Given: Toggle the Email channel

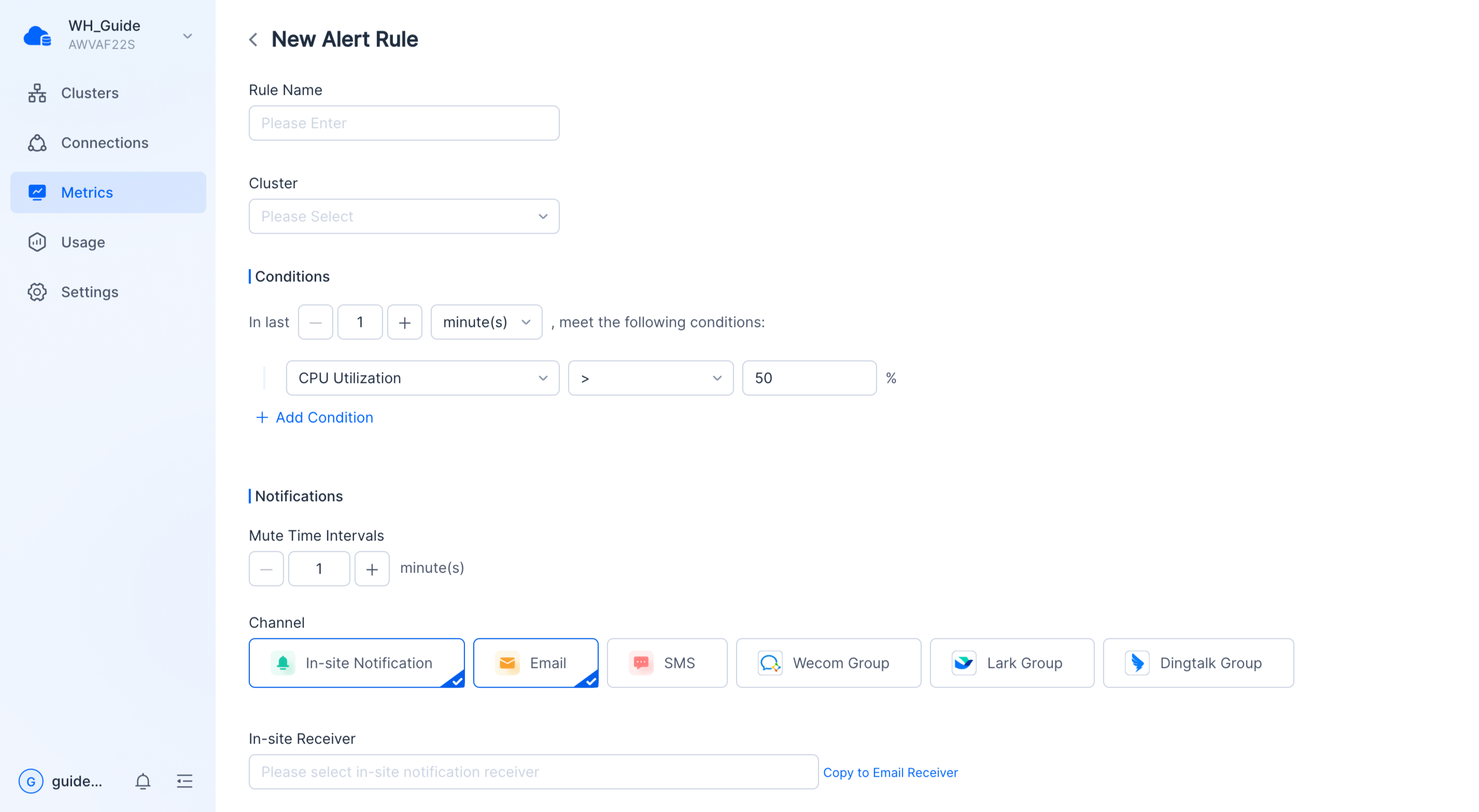Looking at the screenshot, I should click(x=536, y=663).
